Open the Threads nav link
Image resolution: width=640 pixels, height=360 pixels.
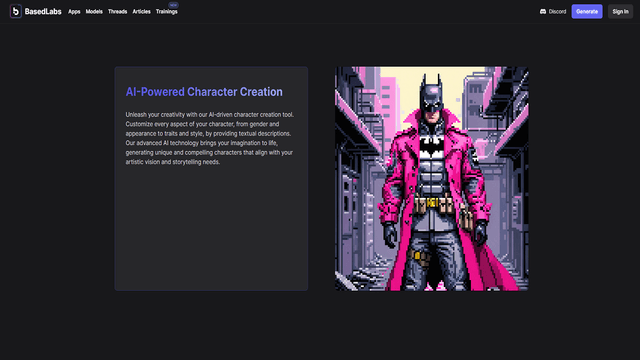point(118,11)
